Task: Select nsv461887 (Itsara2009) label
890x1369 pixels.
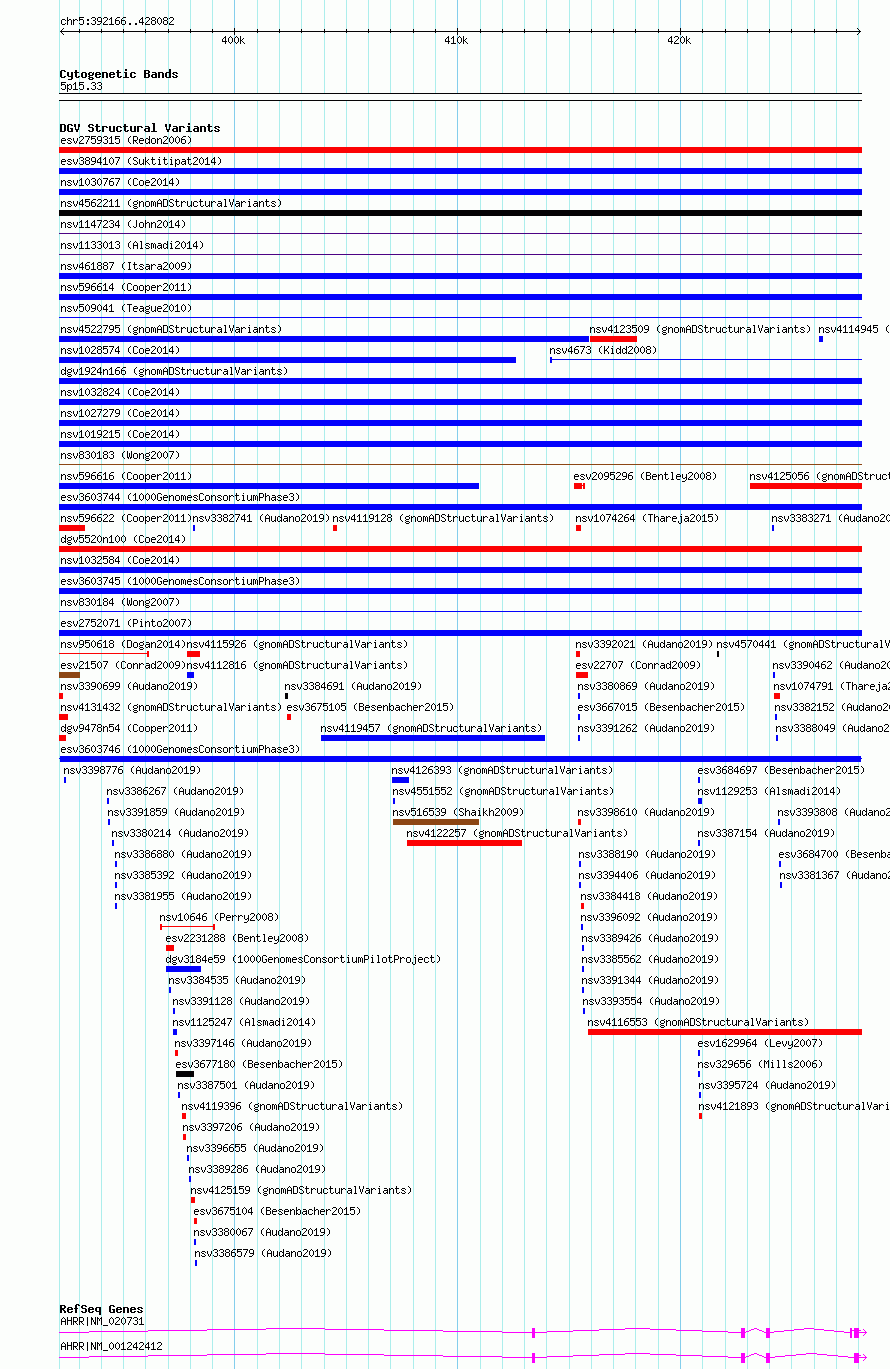Action: coord(126,266)
